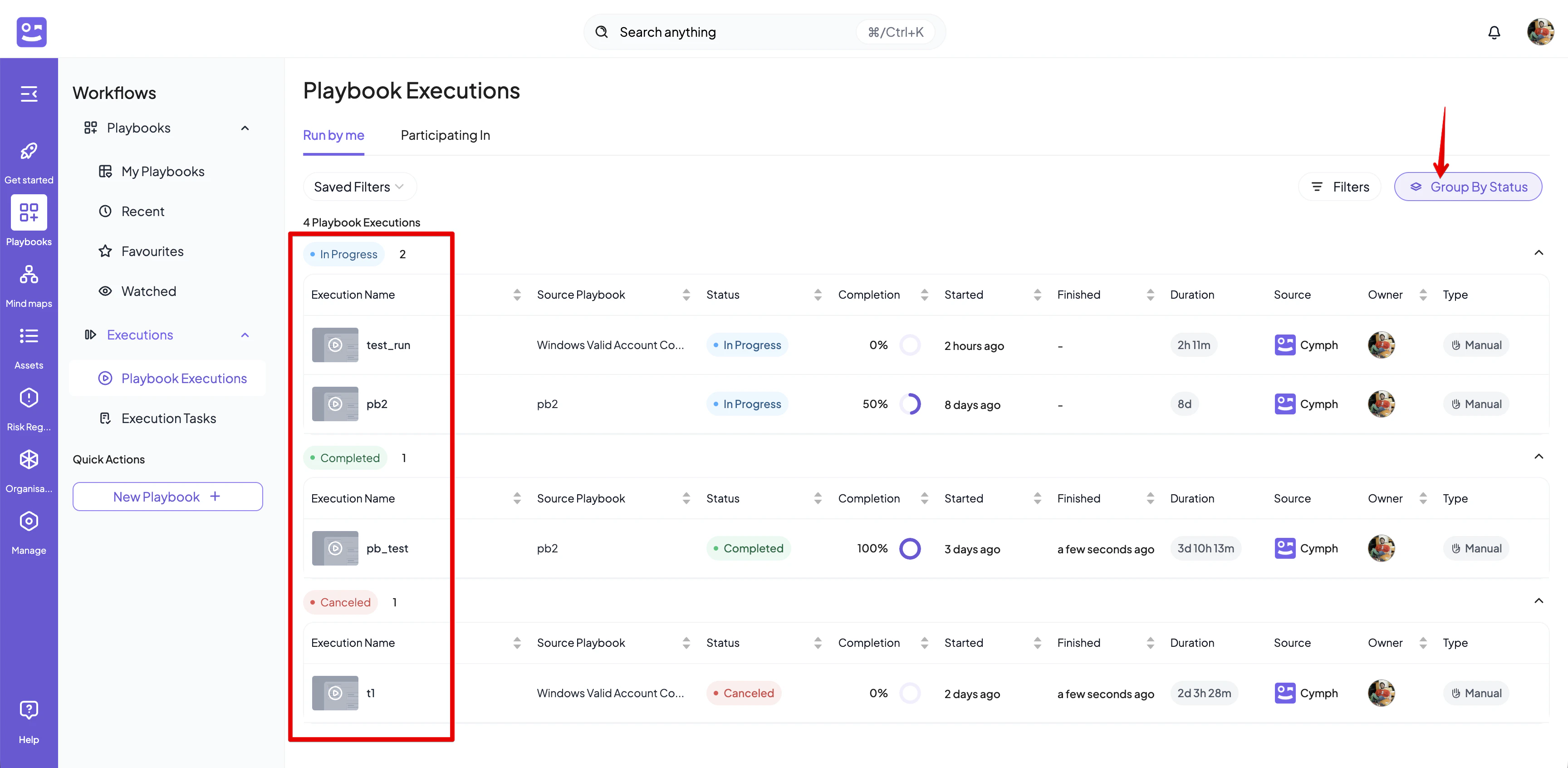Collapse the Executions section in sidebar
The width and height of the screenshot is (1568, 768).
(245, 335)
